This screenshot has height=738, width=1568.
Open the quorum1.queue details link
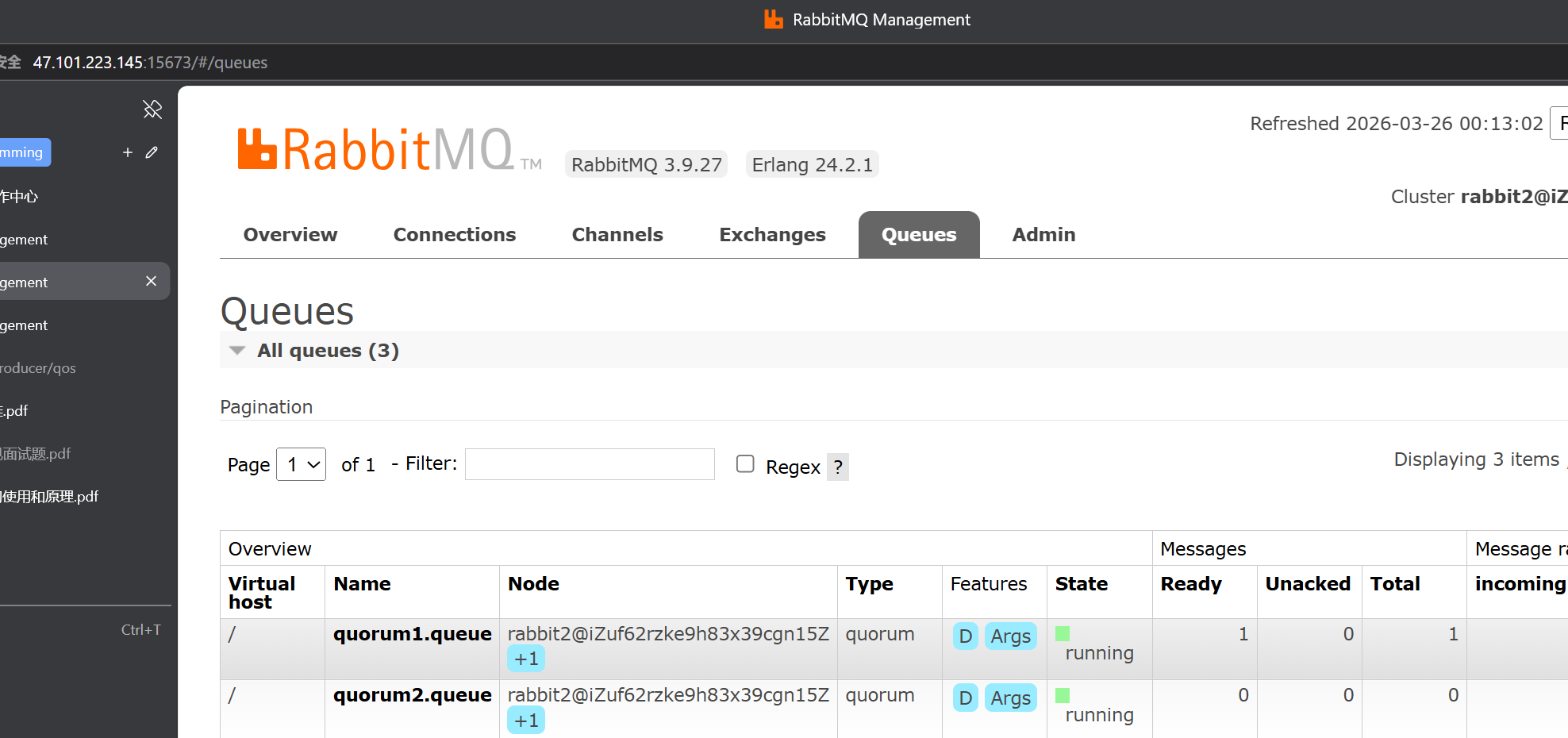[x=413, y=634]
